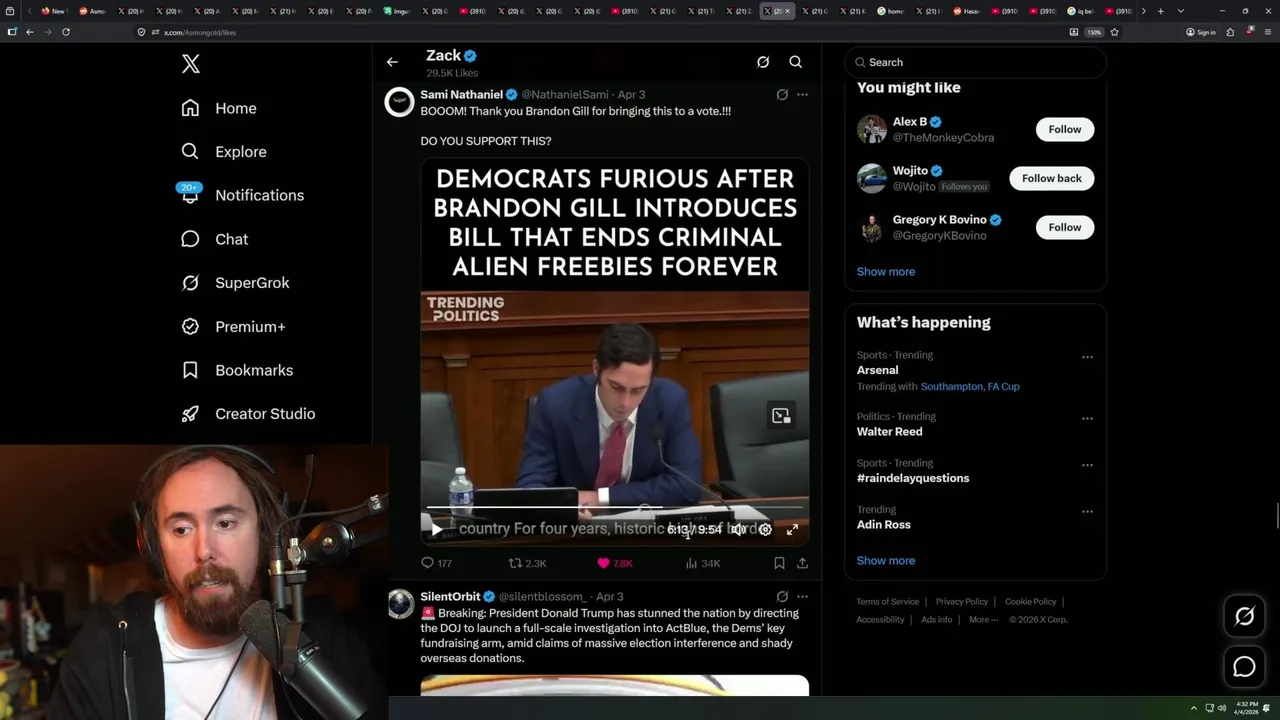This screenshot has width=1280, height=720.
Task: Go back with browser back arrow
Action: tap(30, 32)
